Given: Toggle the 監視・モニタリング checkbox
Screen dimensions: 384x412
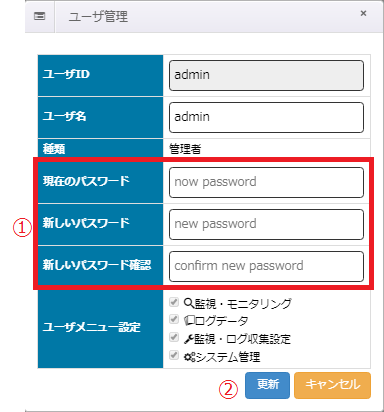Looking at the screenshot, I should tap(174, 302).
